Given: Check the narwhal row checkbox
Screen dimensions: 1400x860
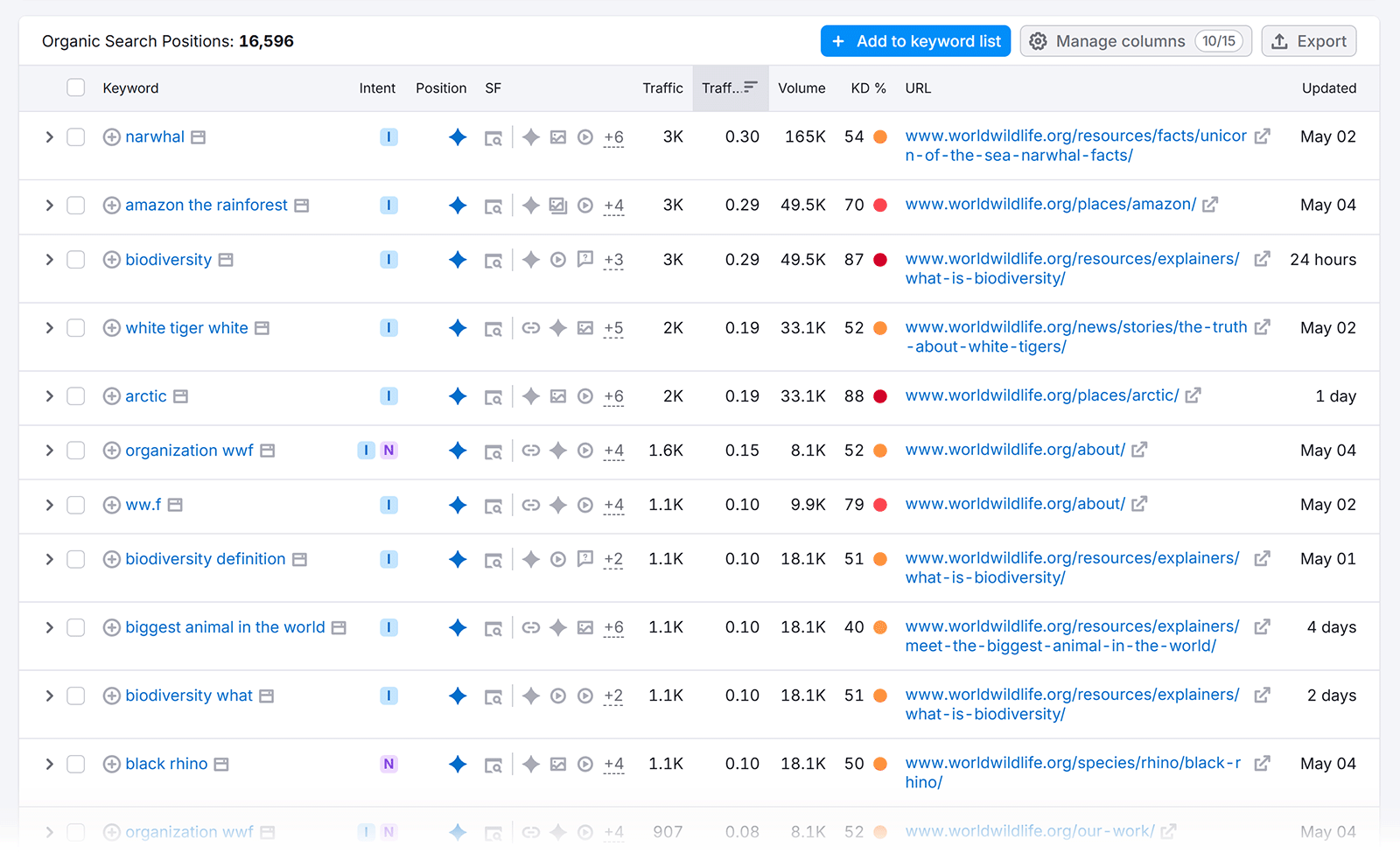Looking at the screenshot, I should [x=76, y=137].
